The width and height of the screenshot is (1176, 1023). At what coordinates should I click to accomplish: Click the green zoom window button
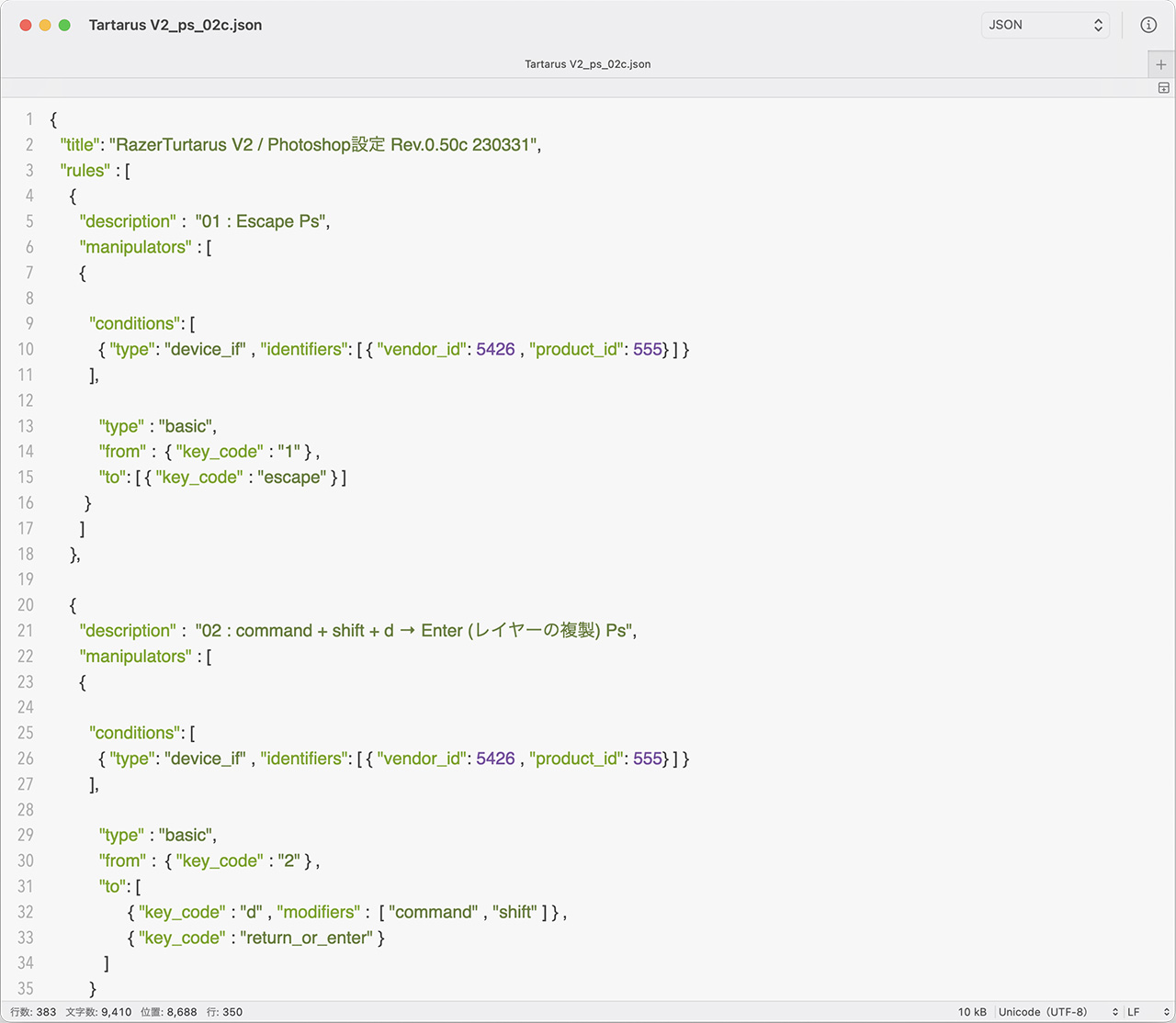point(64,25)
